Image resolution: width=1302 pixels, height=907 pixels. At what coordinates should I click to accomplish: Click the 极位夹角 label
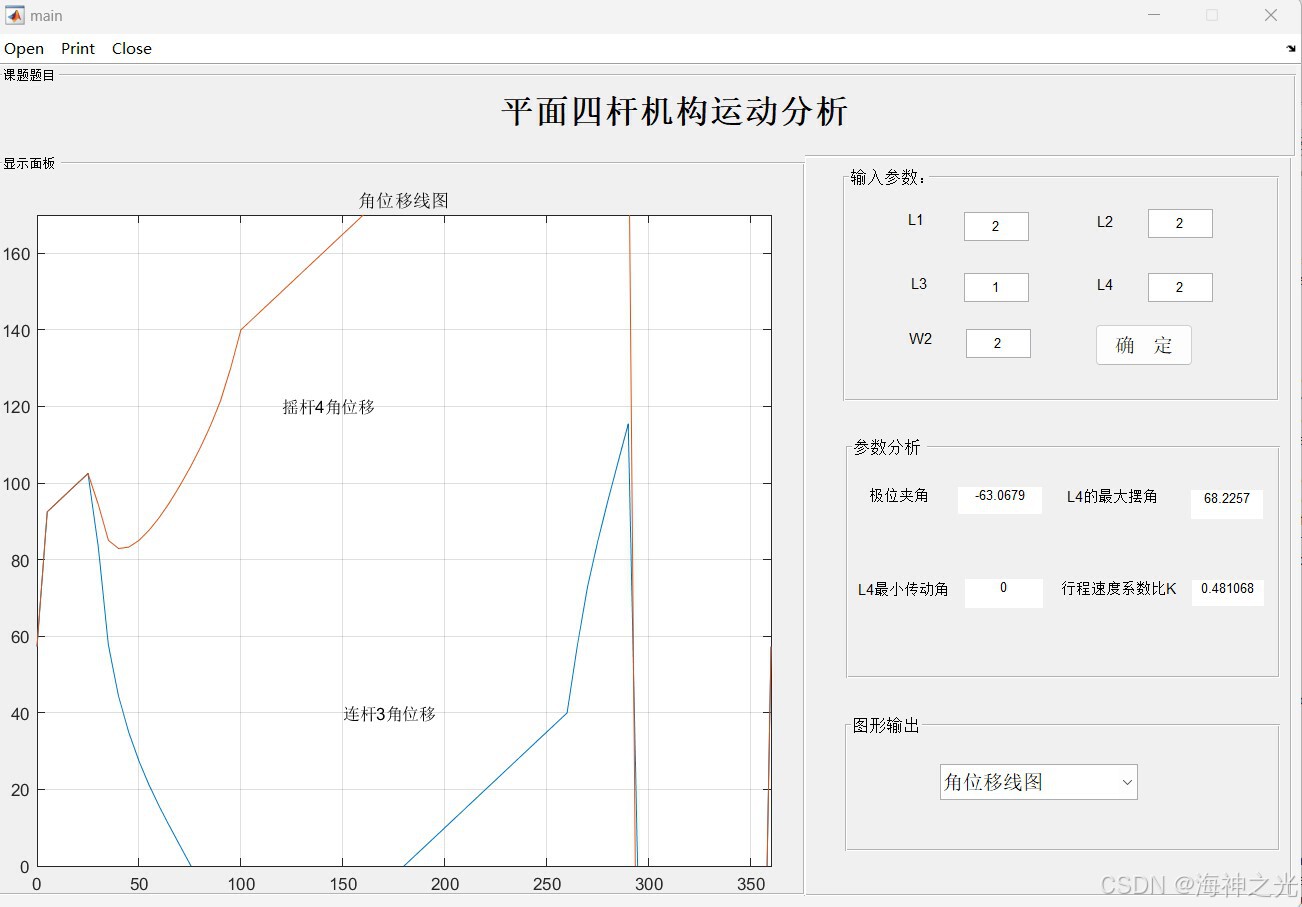(899, 495)
